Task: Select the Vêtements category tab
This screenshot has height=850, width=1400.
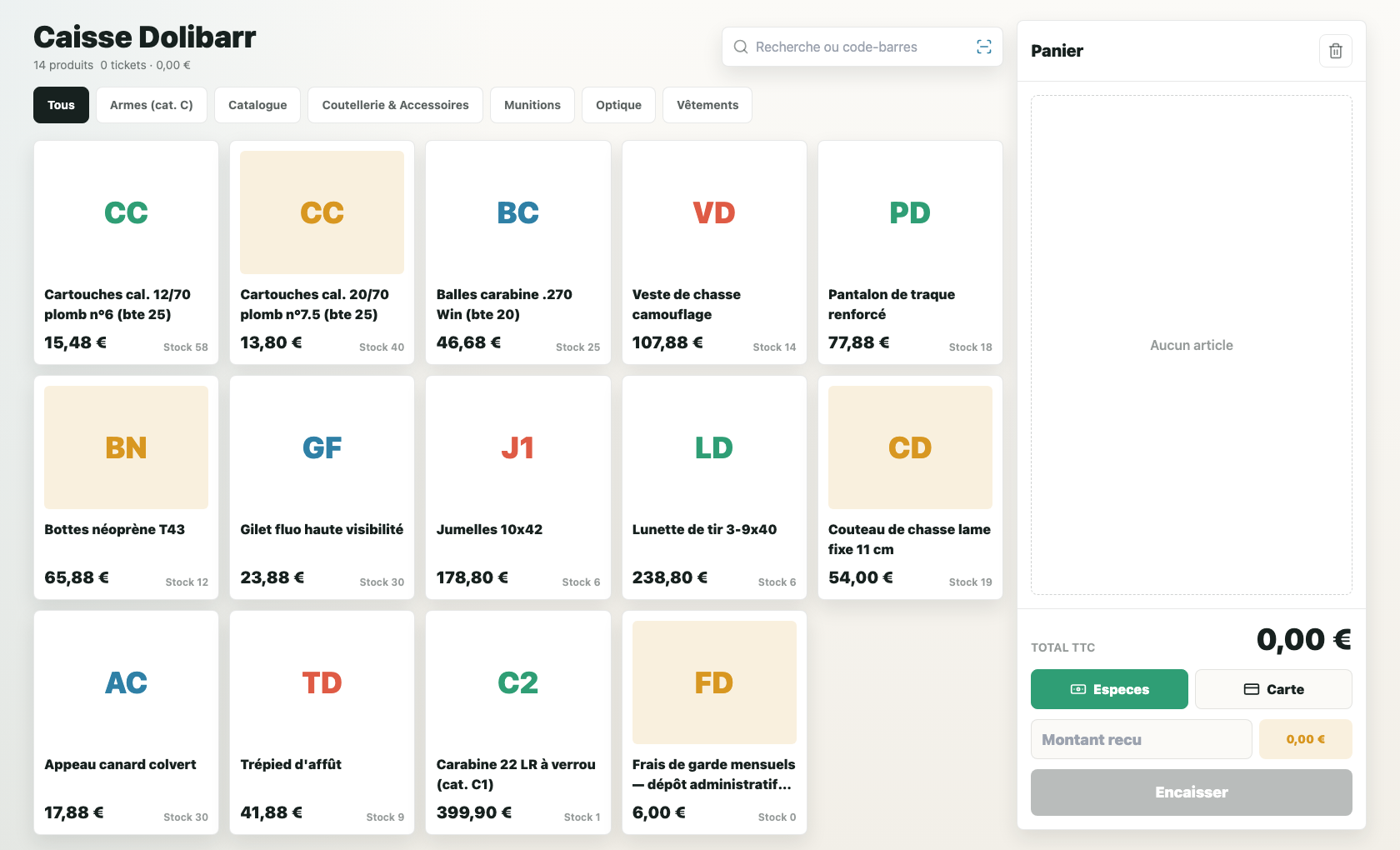Action: [707, 105]
